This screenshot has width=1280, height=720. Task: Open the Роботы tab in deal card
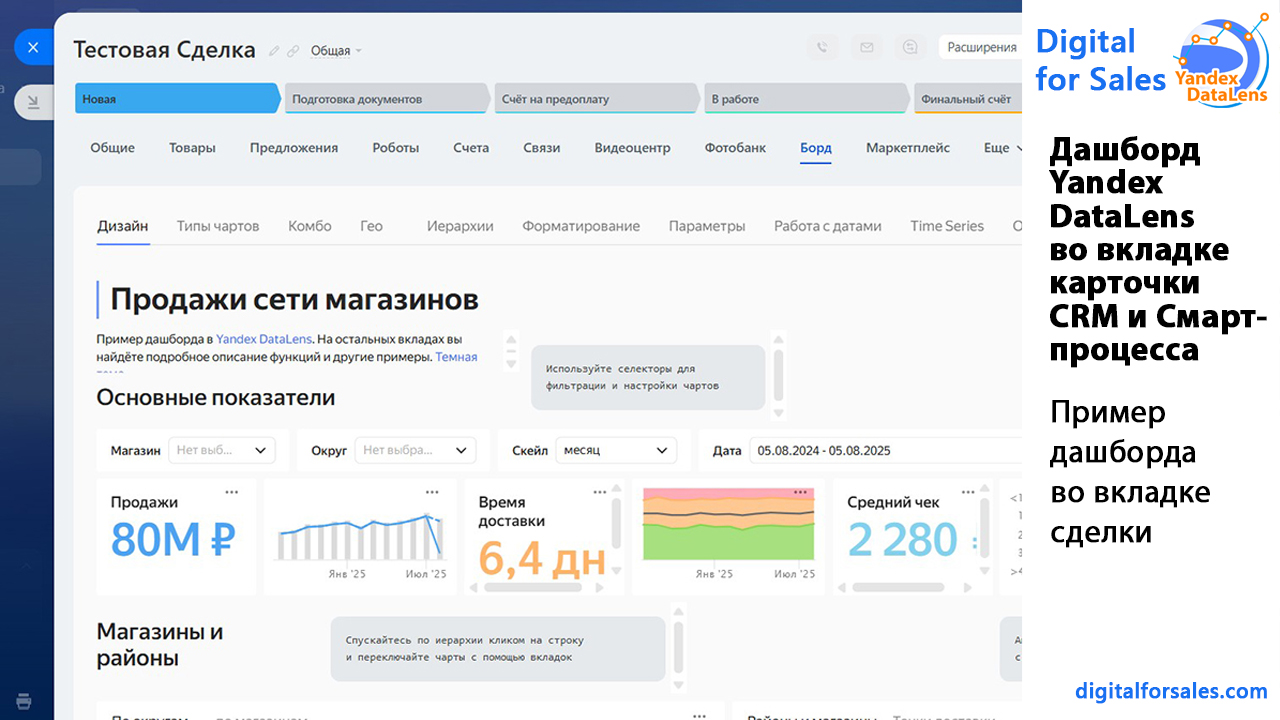pos(395,148)
